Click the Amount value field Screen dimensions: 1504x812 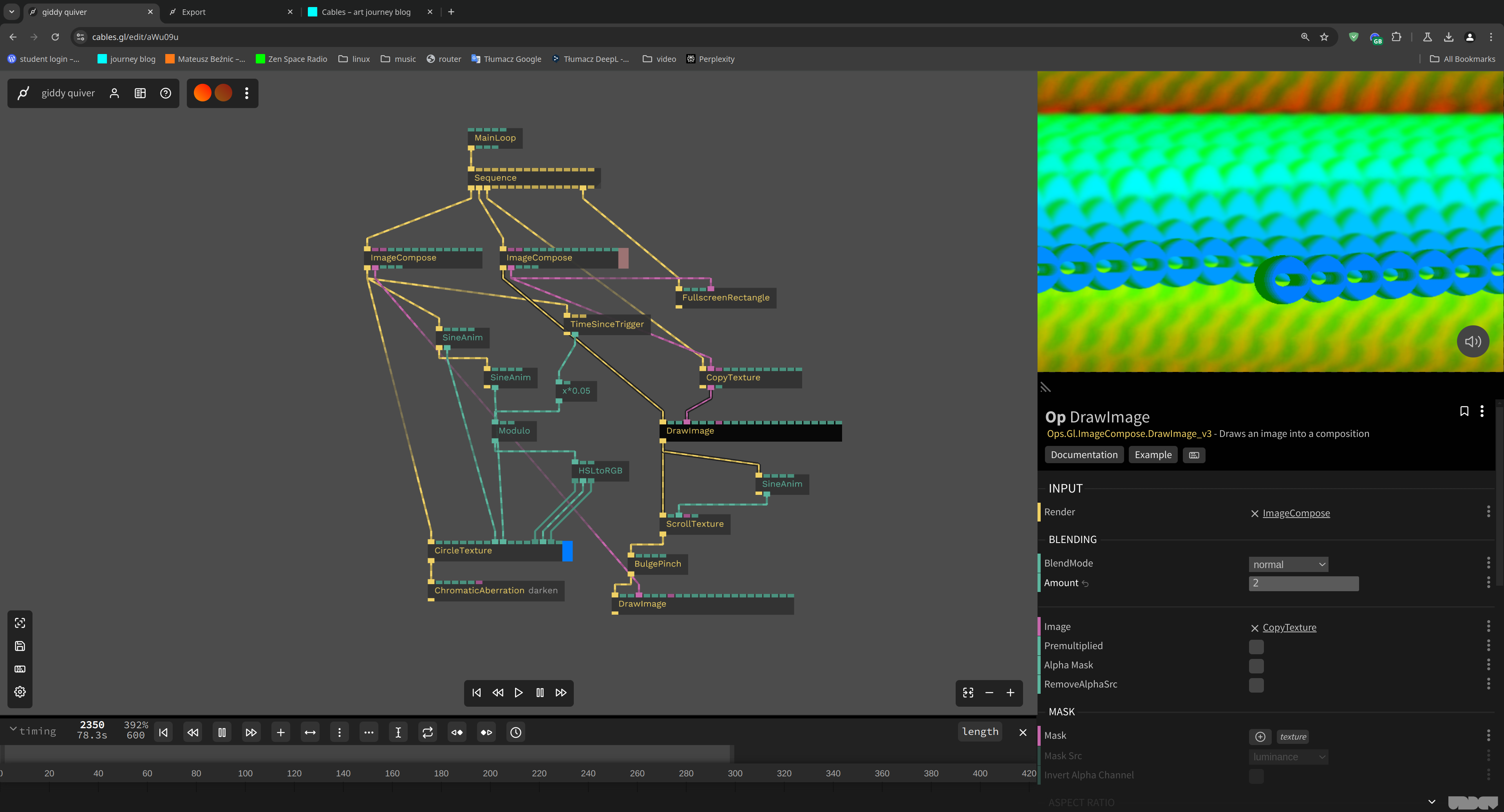[1303, 583]
